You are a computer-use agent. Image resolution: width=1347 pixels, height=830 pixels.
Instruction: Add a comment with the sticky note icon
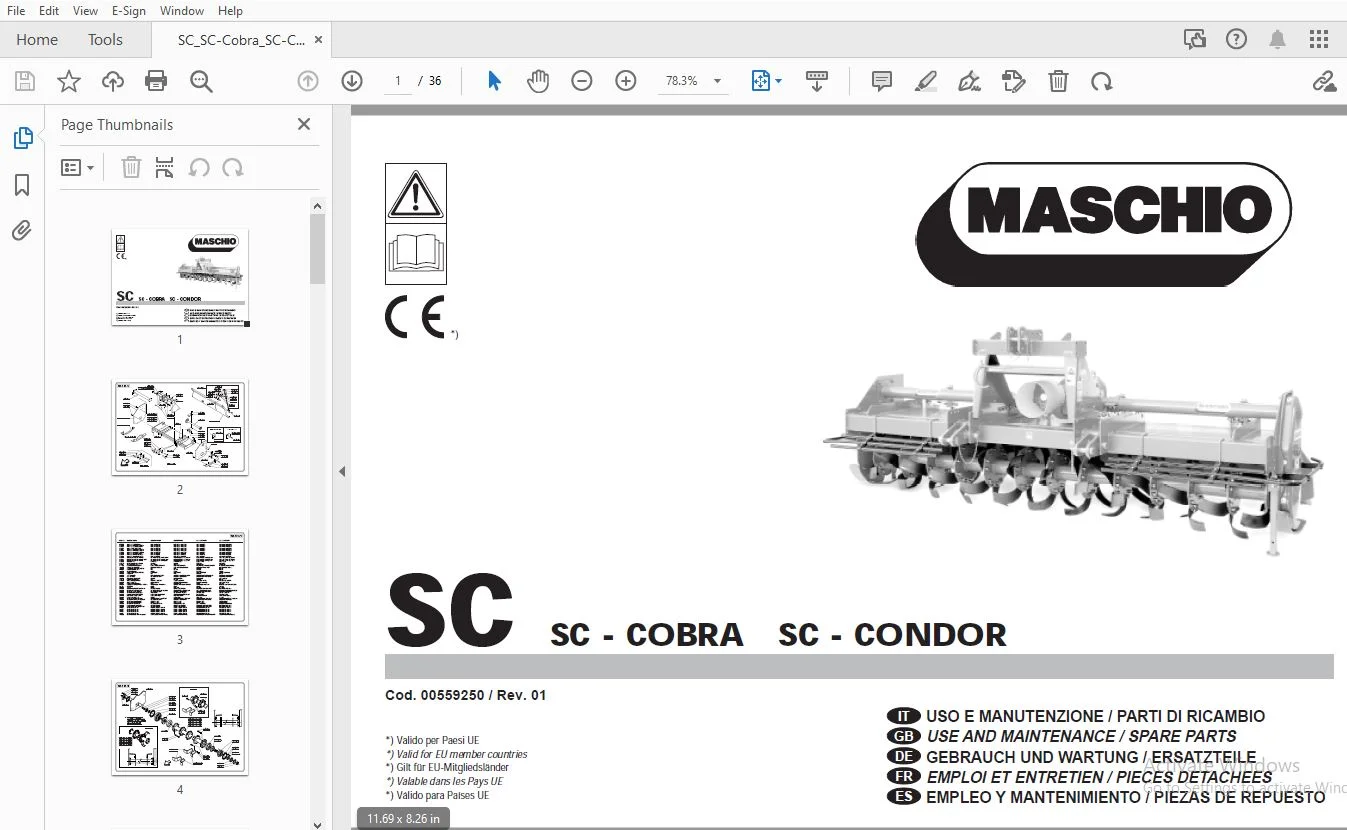(x=882, y=81)
